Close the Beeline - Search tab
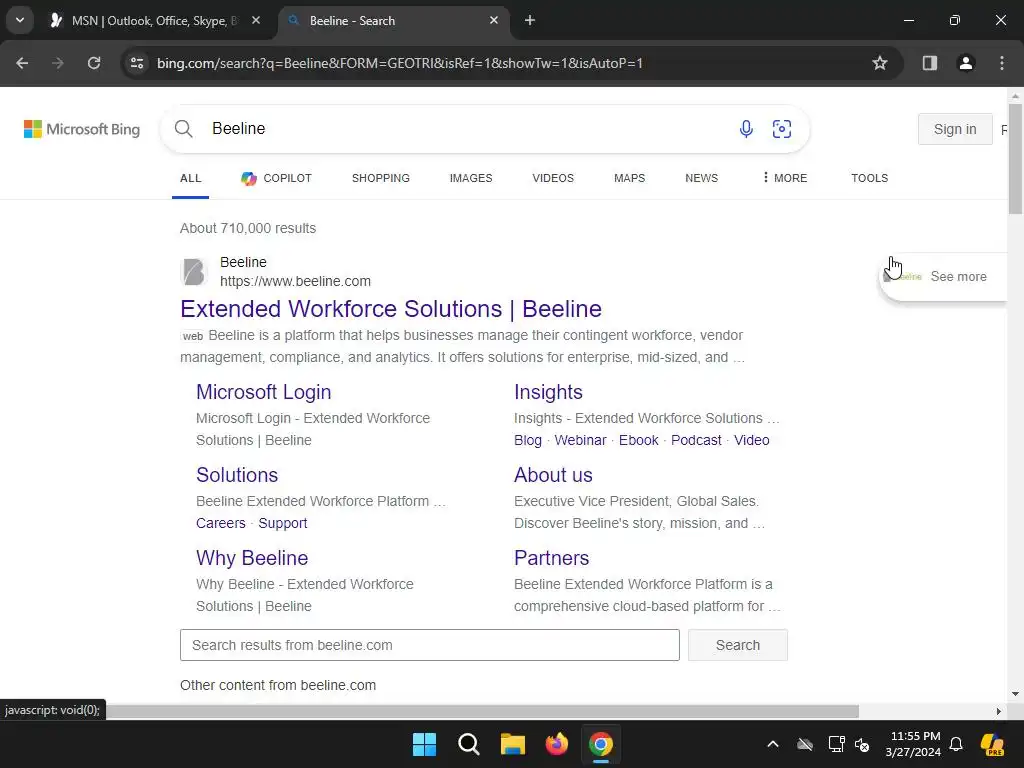Screen dimensions: 1024x768 point(494,20)
